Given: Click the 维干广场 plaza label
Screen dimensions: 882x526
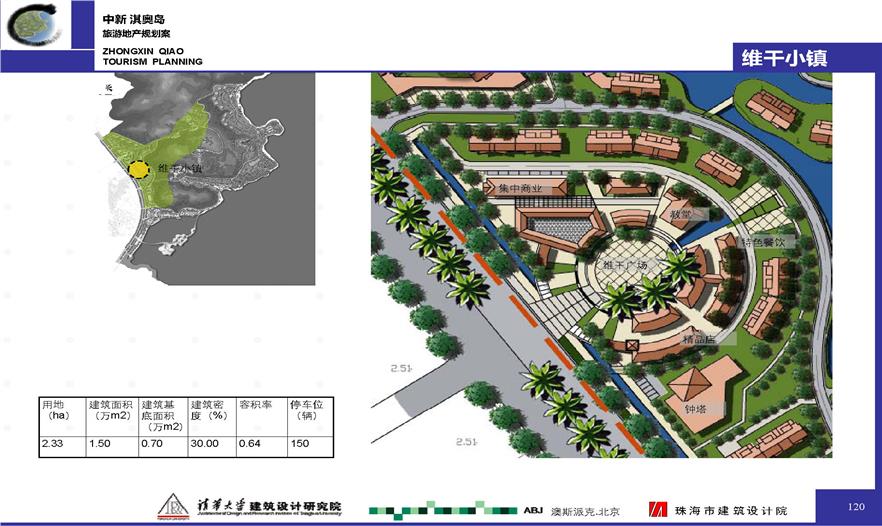Looking at the screenshot, I should pyautogui.click(x=626, y=265).
